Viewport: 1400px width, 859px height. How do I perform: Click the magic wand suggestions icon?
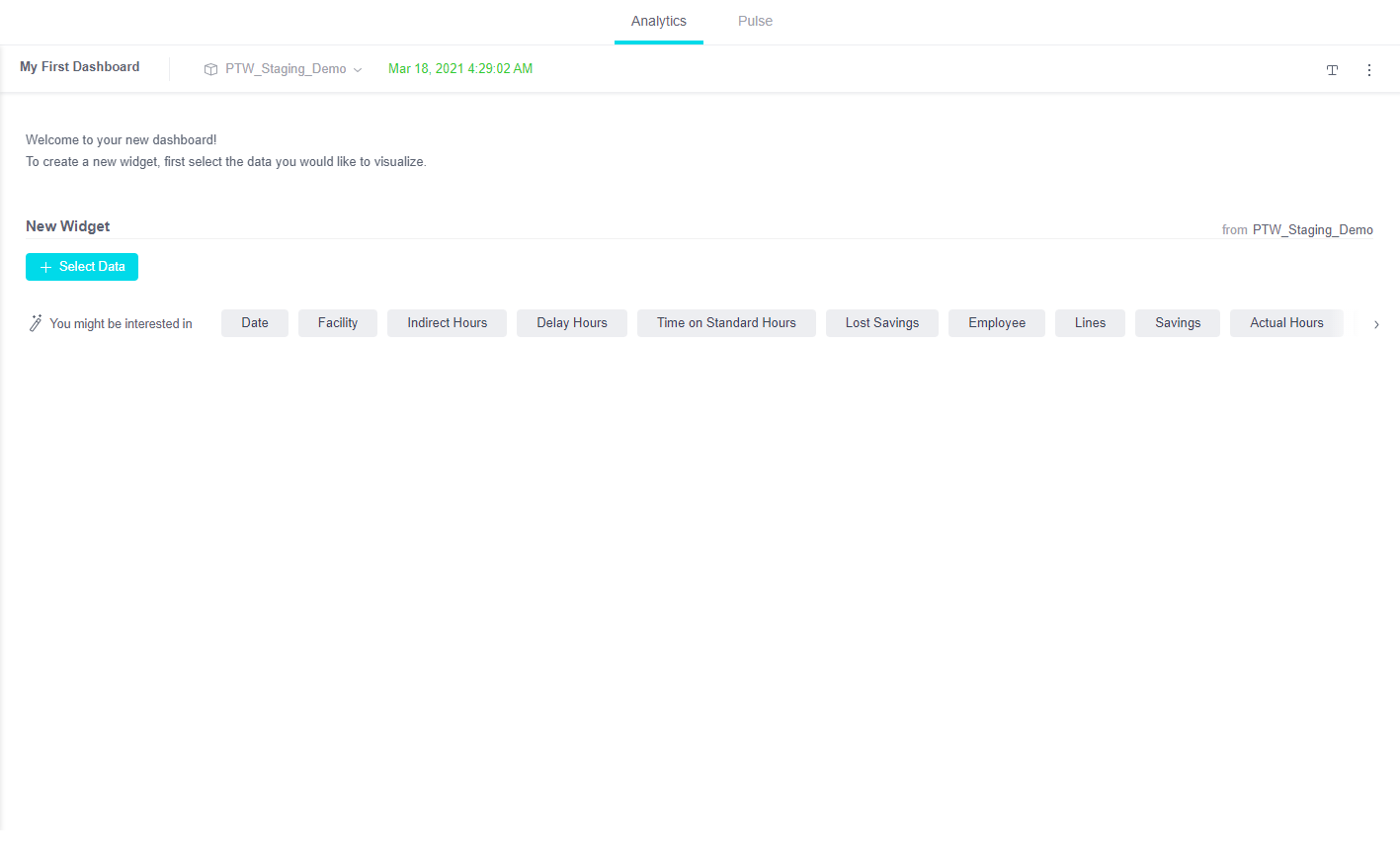click(36, 323)
